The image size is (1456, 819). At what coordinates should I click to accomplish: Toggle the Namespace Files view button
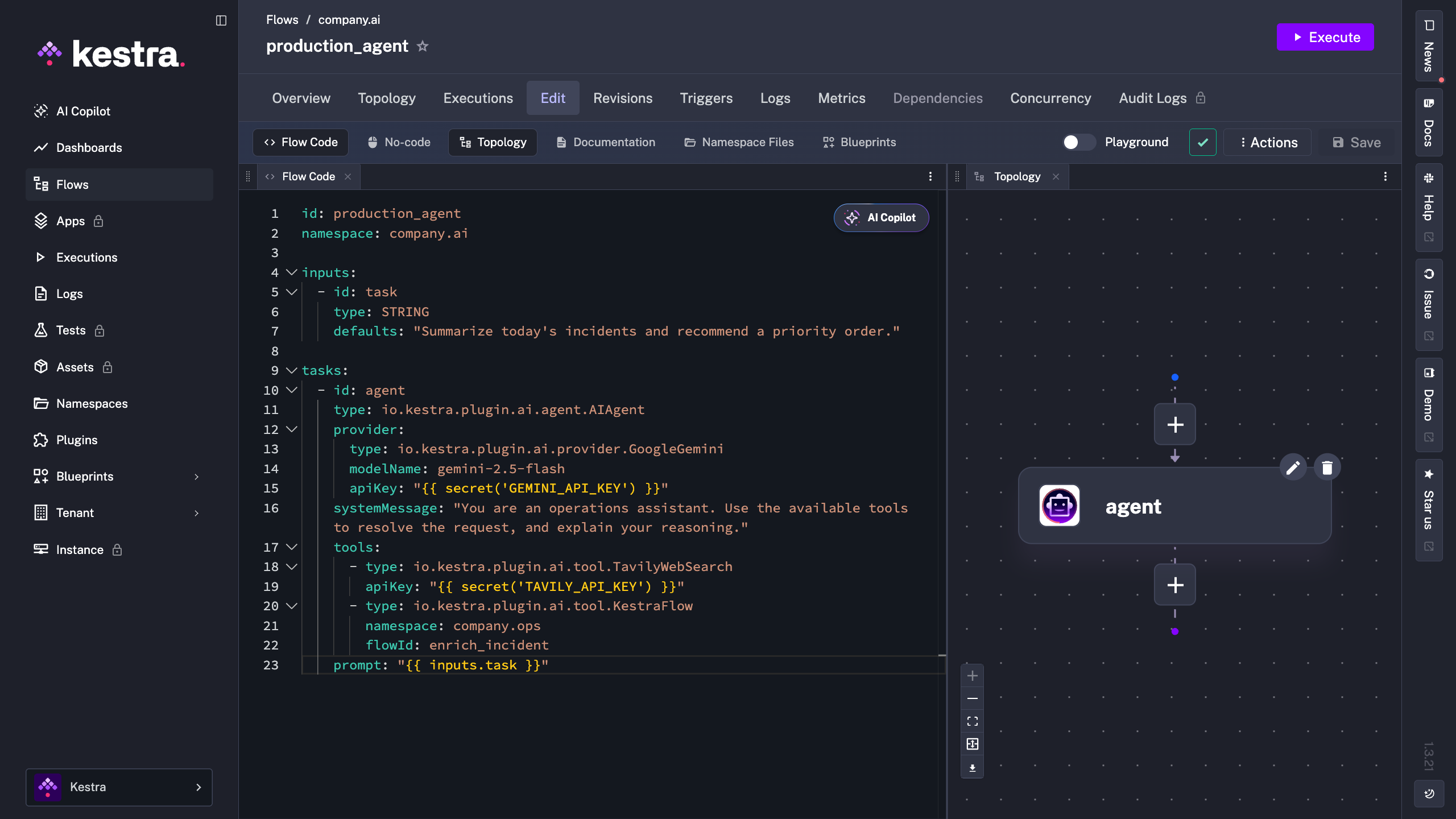click(x=739, y=142)
